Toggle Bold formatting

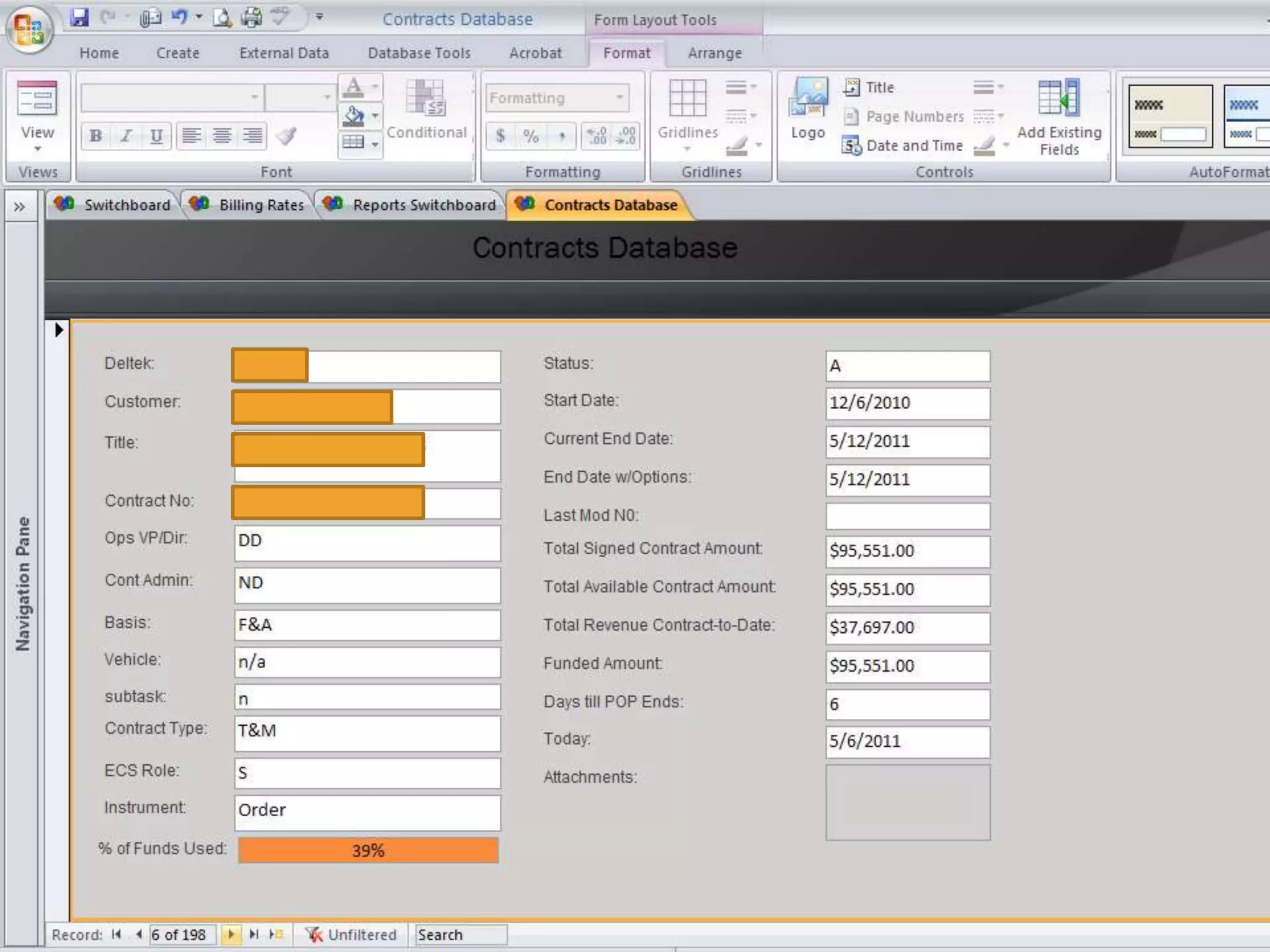coord(96,136)
